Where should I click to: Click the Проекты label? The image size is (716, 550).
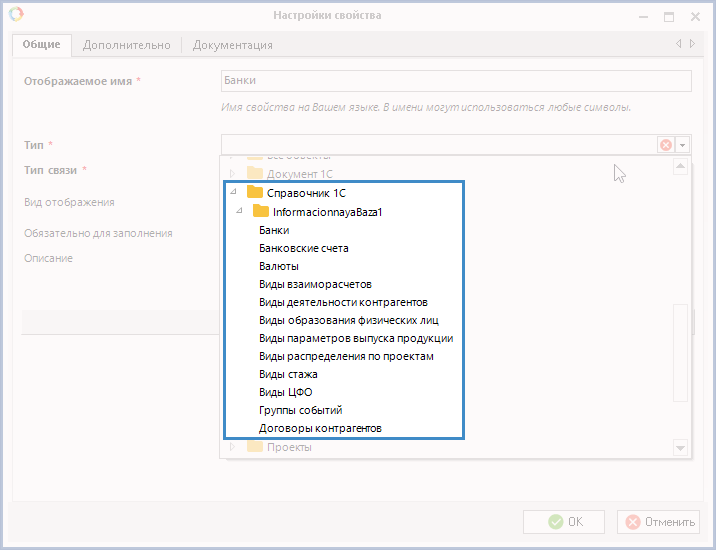[x=289, y=447]
